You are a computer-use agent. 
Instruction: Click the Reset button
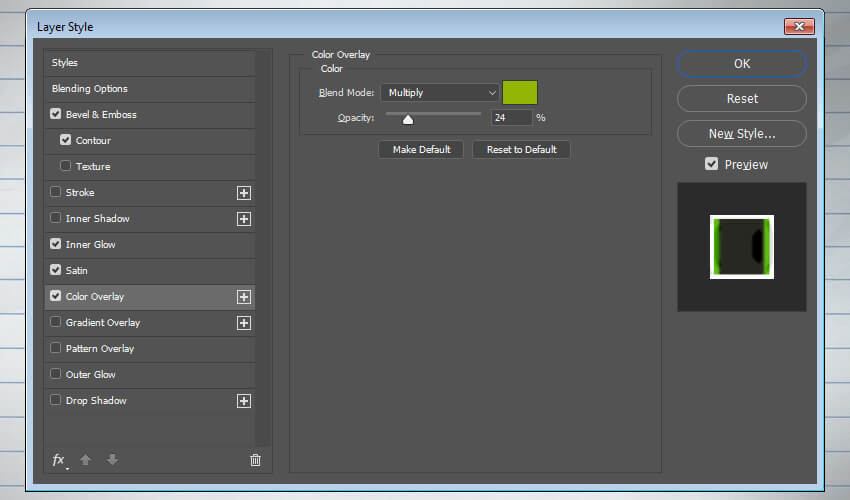(x=742, y=99)
